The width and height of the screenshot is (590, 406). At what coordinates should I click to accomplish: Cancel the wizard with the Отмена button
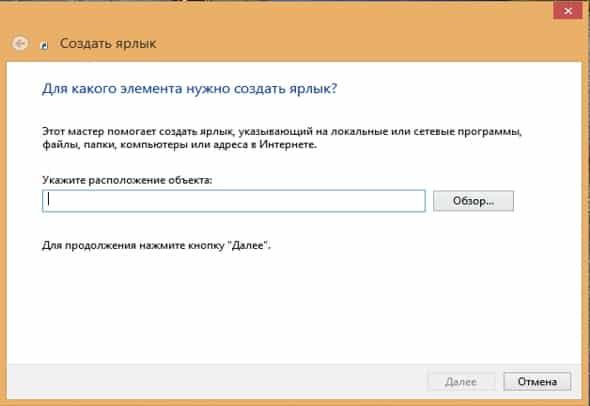537,382
